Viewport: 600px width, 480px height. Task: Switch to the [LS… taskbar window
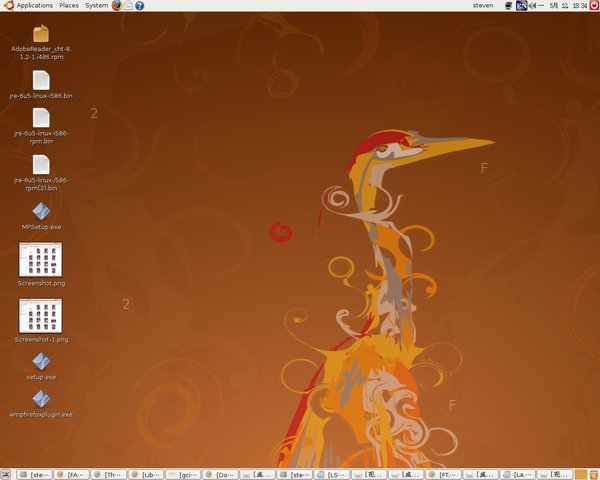[331, 475]
